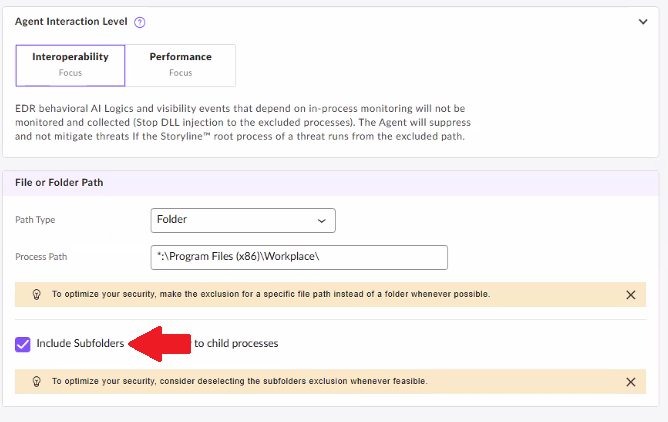
Task: Click the 'to child processes' text
Action: pyautogui.click(x=236, y=343)
